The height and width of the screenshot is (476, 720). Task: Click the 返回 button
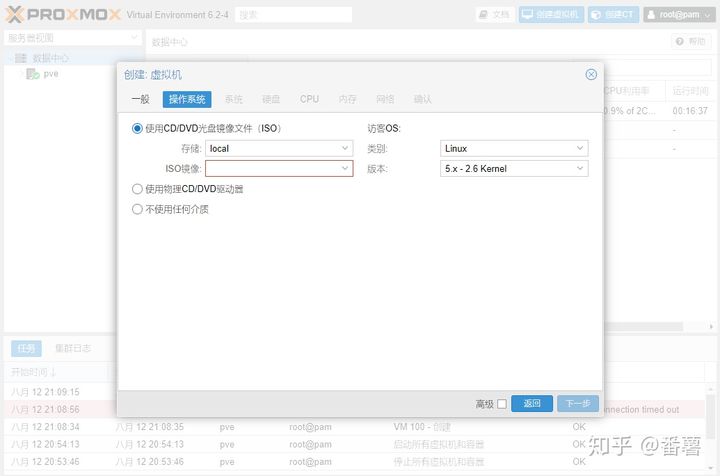point(531,404)
